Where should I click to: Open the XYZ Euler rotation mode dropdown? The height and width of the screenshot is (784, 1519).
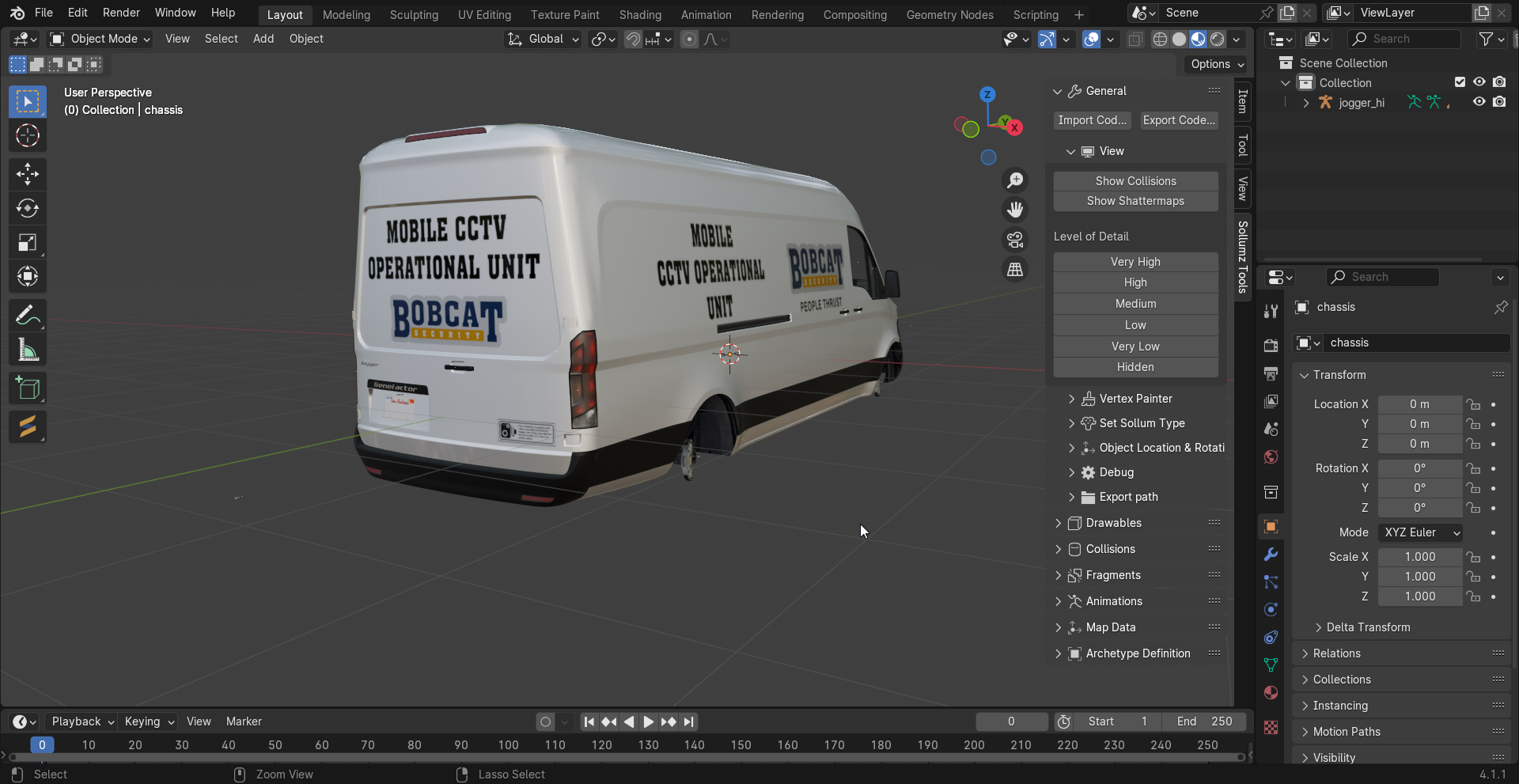[x=1420, y=532]
